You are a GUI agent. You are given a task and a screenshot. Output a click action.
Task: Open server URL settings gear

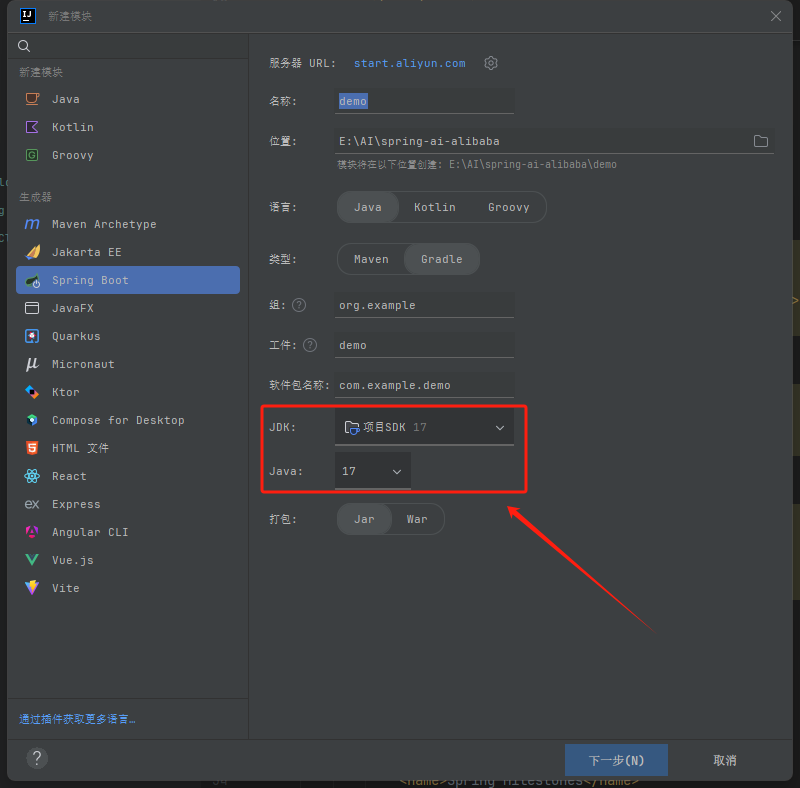pyautogui.click(x=491, y=63)
